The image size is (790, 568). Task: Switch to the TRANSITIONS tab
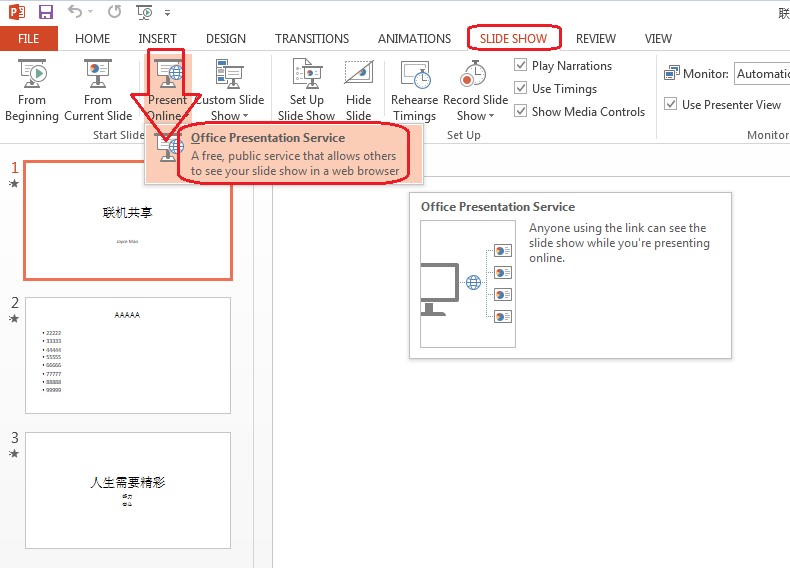tap(312, 39)
